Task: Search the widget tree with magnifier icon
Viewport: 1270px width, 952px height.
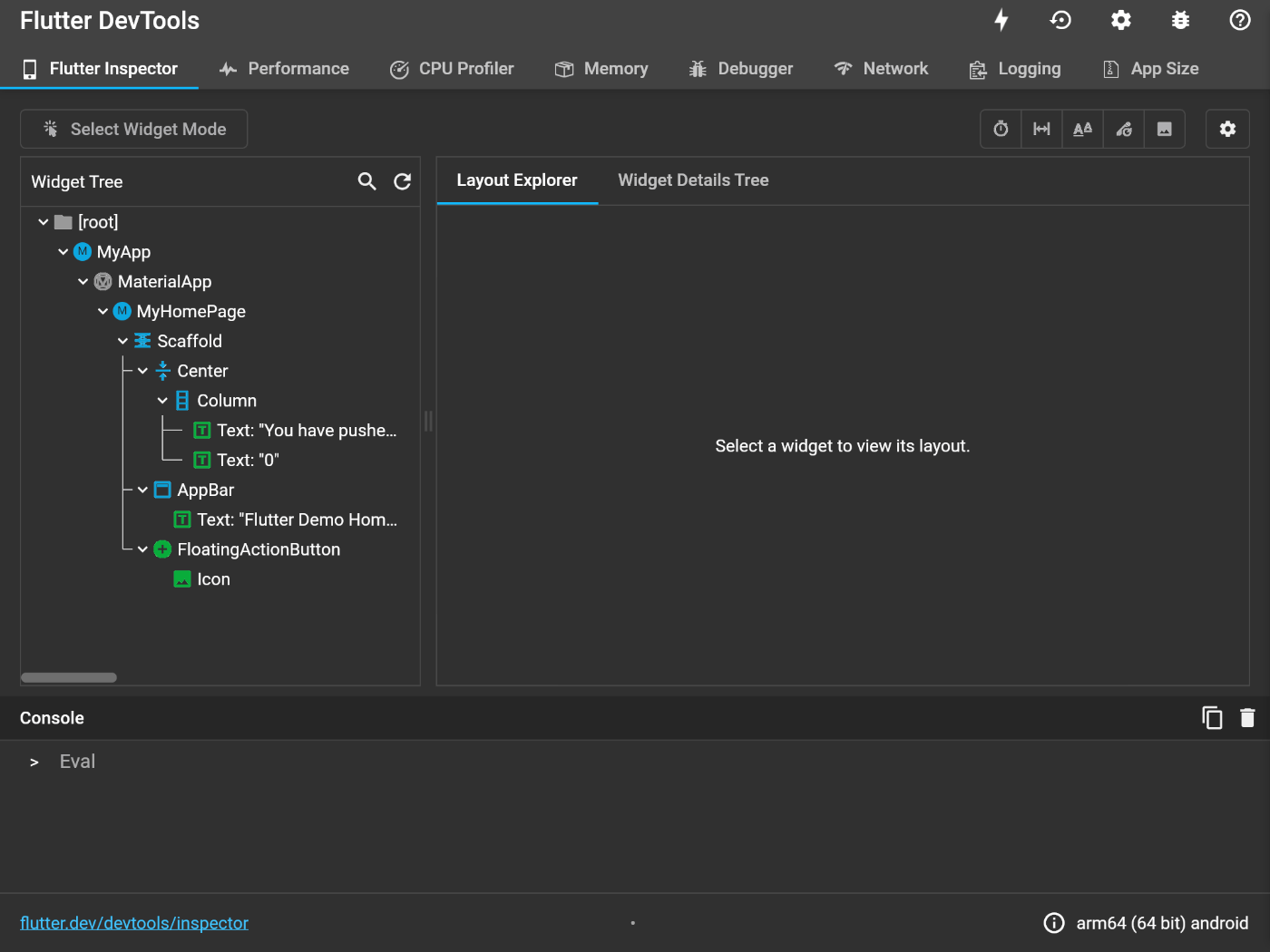Action: click(366, 181)
